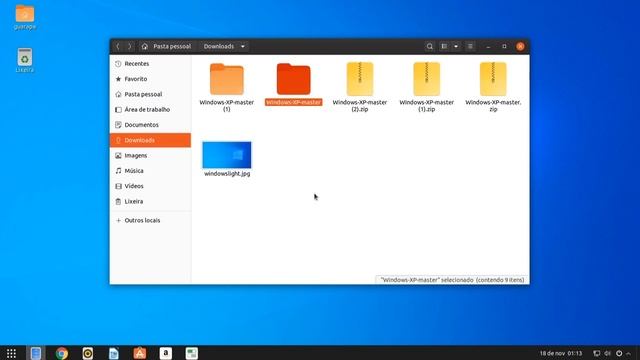Viewport: 640px width, 360px height.
Task: Open Vídeos in the sidebar
Action: pyautogui.click(x=150, y=186)
